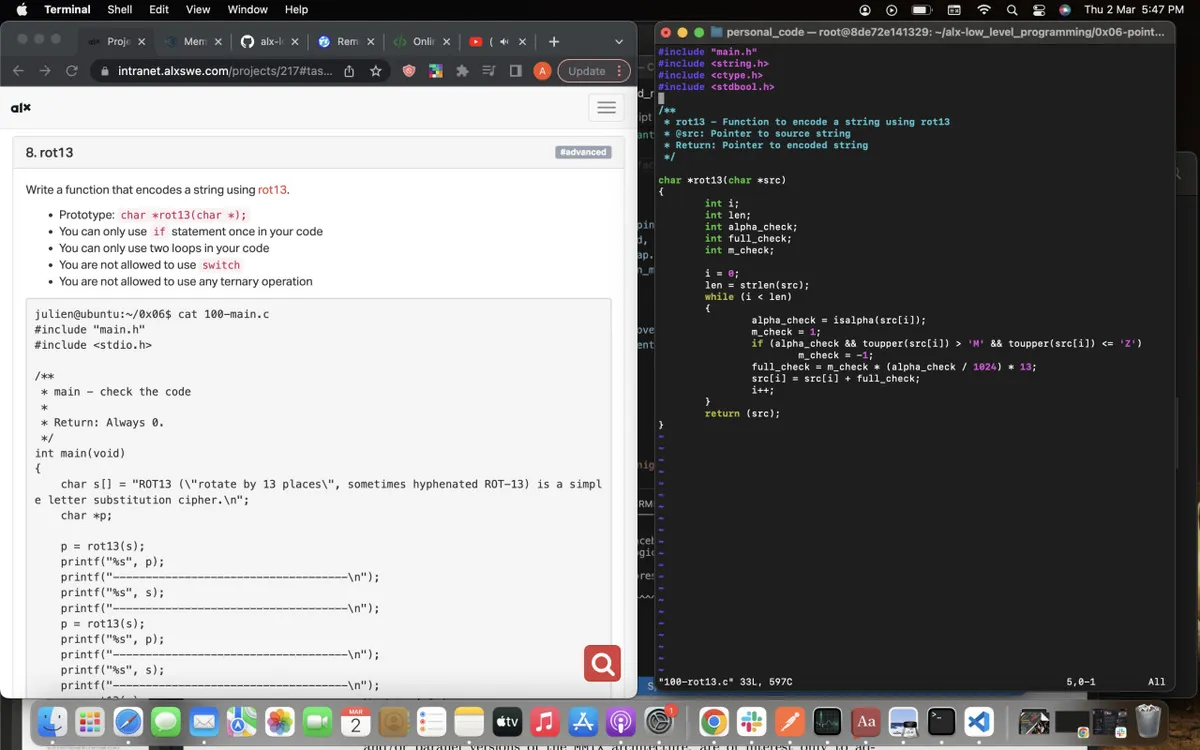Reload the intranet page
The height and width of the screenshot is (750, 1200).
coord(71,71)
